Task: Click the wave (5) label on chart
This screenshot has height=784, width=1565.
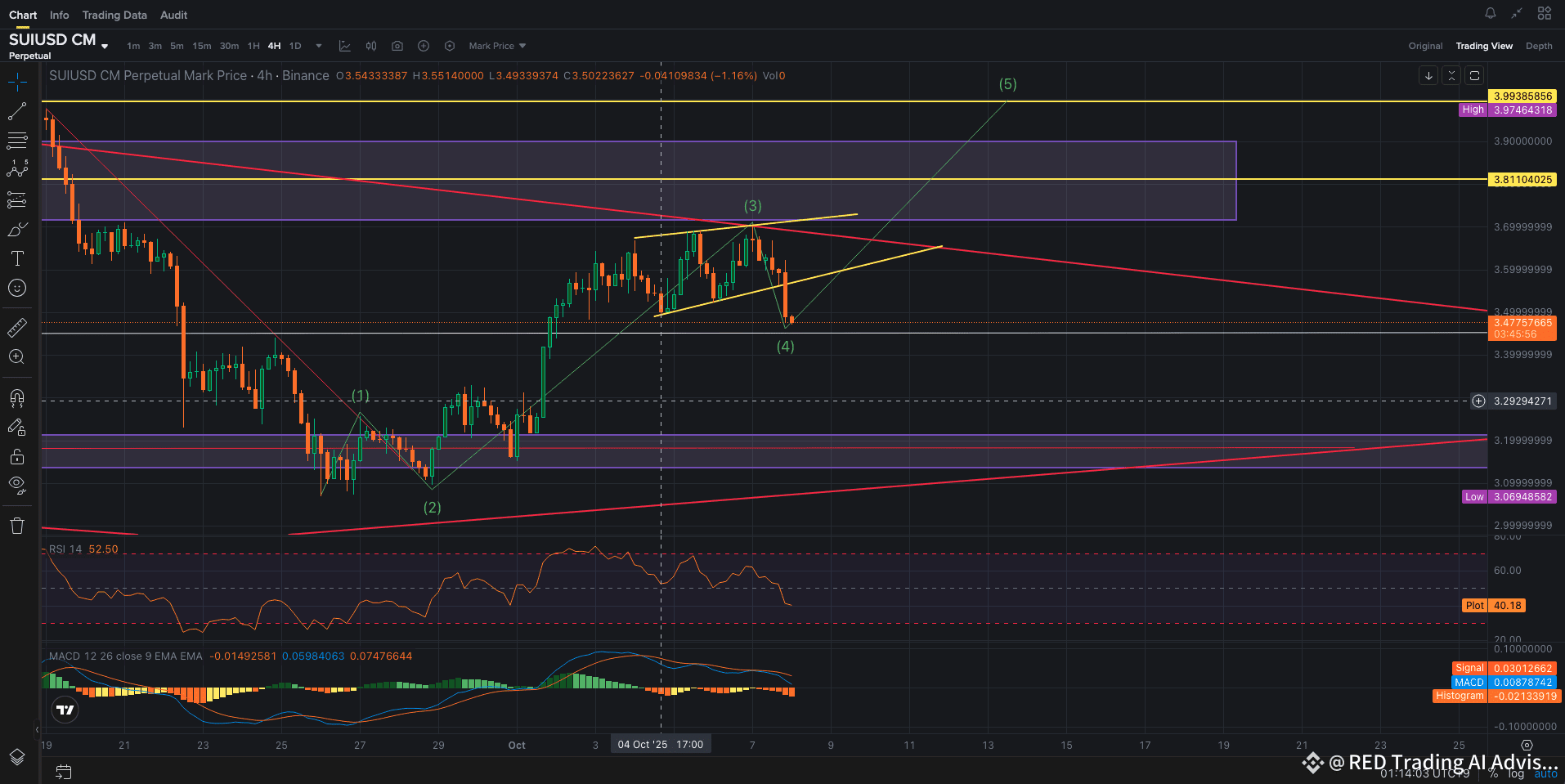Action: pyautogui.click(x=1007, y=84)
